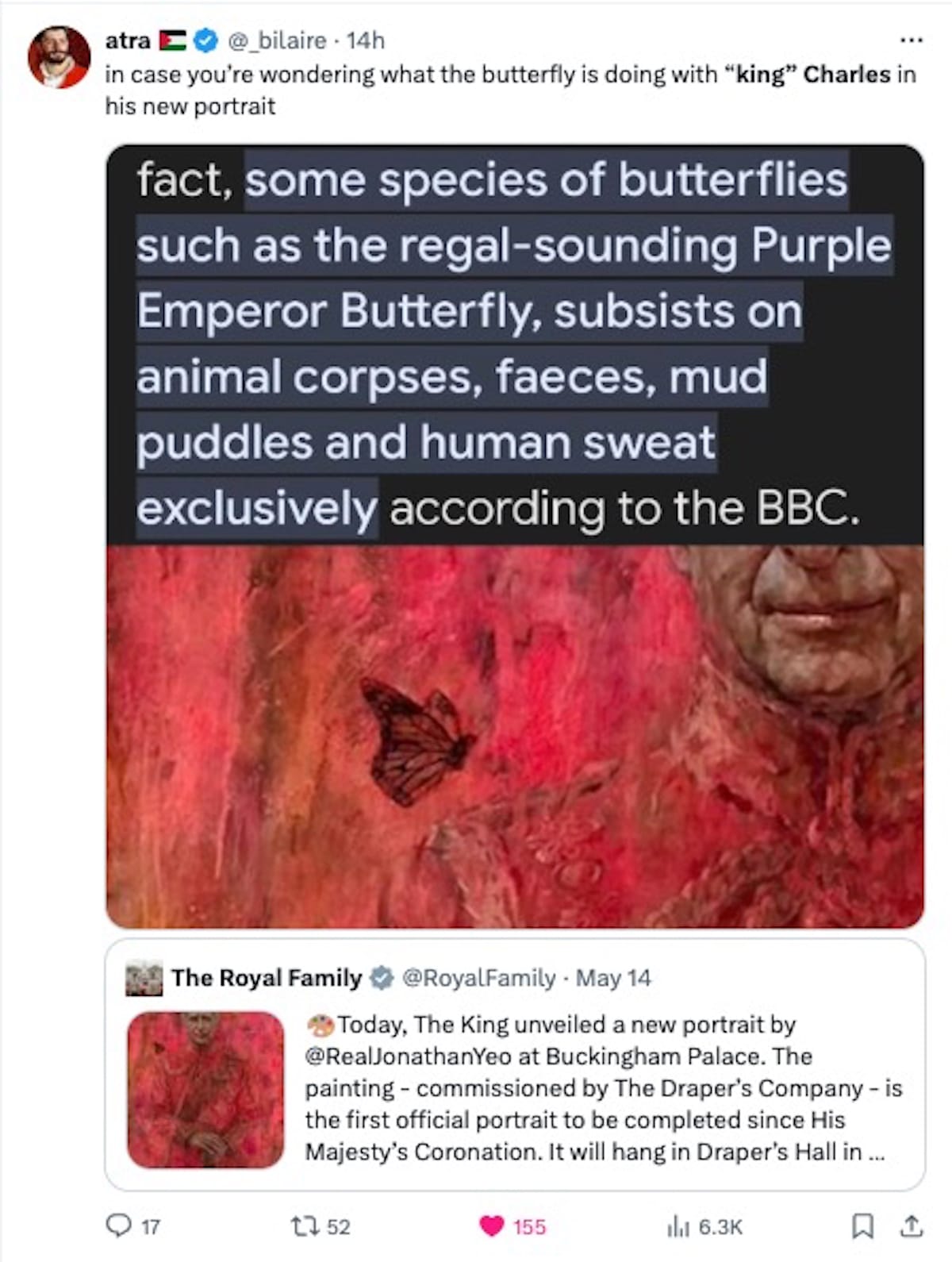Open the @_bilaire handle link
The image size is (952, 1262).
tap(277, 40)
